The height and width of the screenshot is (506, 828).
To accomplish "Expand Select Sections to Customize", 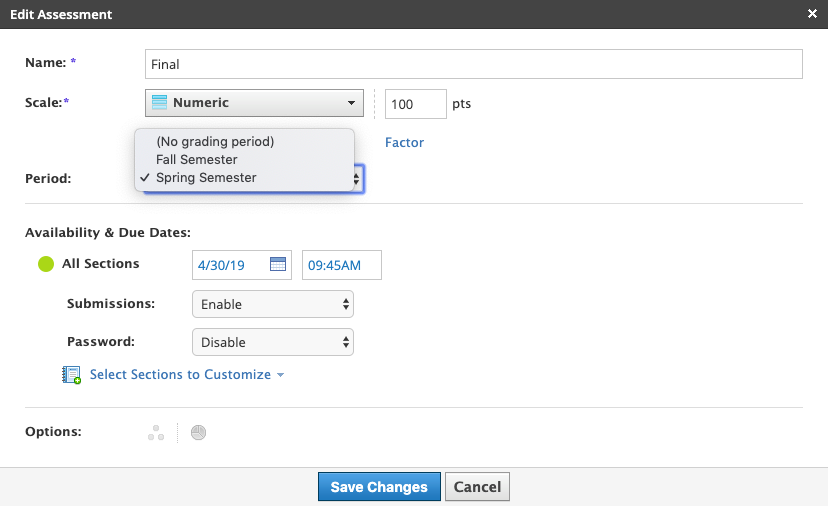I will click(186, 375).
